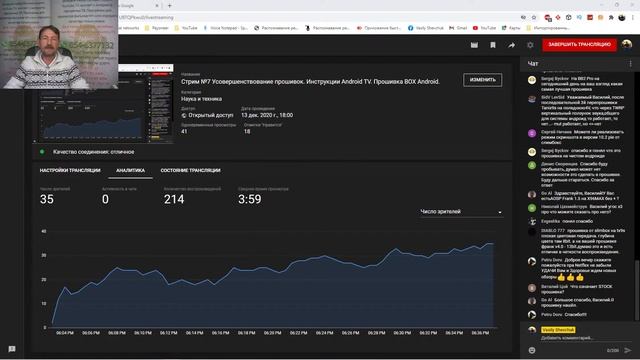
Task: Open the Vasily Shevchuk Facebook bookmark
Action: (425, 28)
